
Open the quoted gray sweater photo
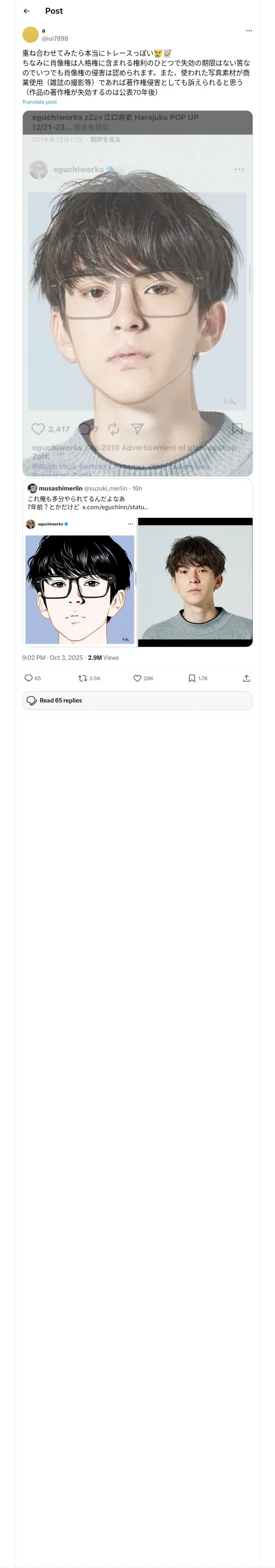[195, 582]
